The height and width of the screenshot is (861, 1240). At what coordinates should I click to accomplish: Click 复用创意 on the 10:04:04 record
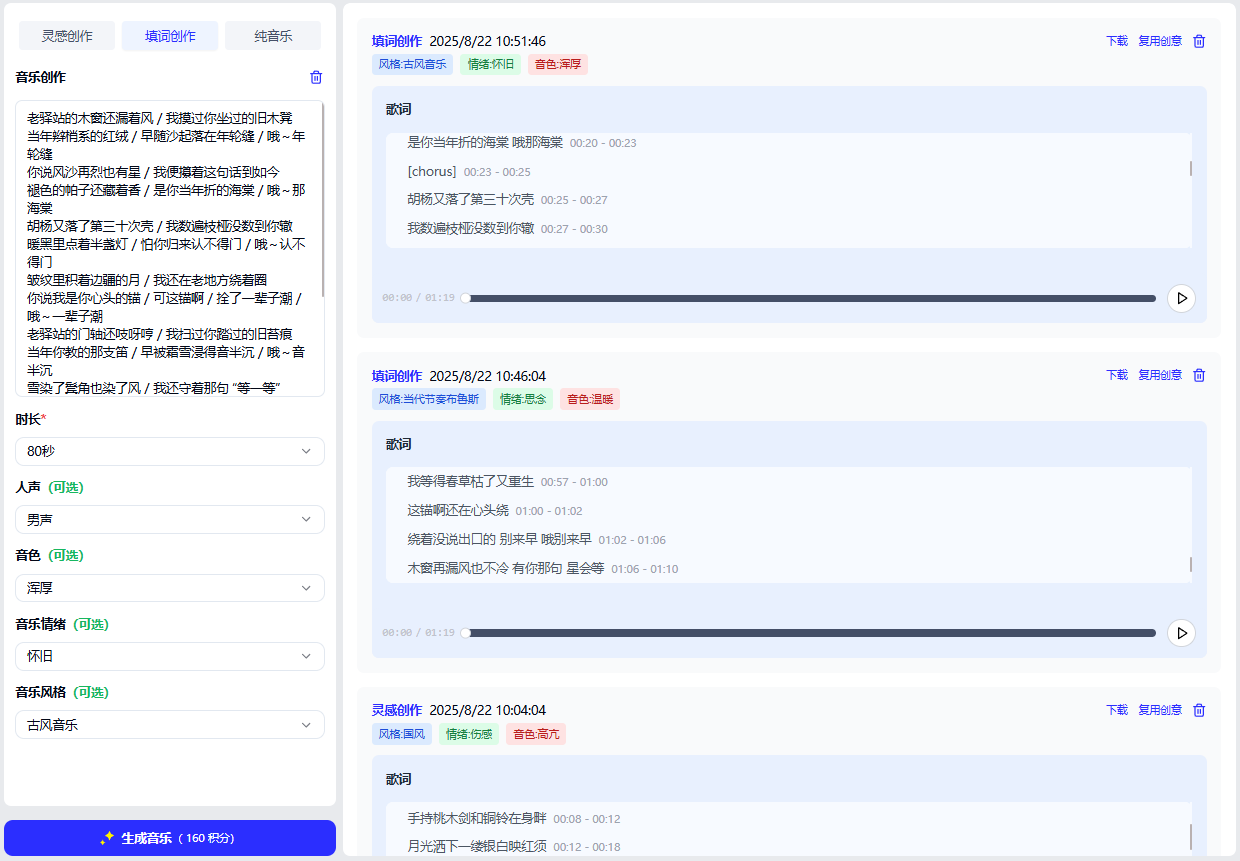(1160, 710)
